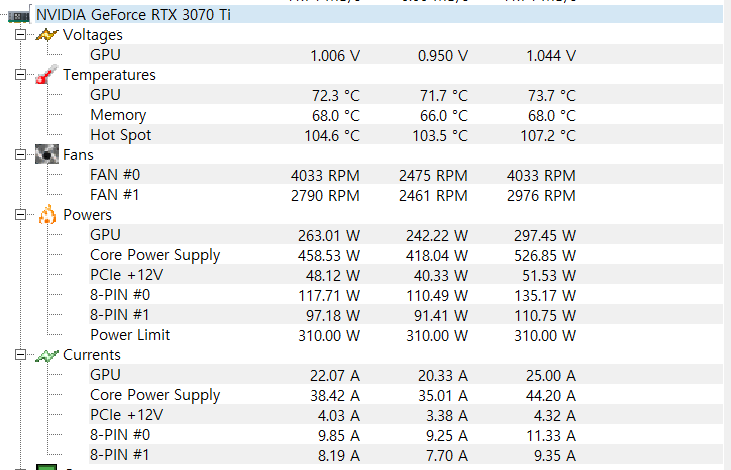Click the 7.70 A 8-PIN #1 minimum
Screen dimensions: 731x470
[447, 456]
